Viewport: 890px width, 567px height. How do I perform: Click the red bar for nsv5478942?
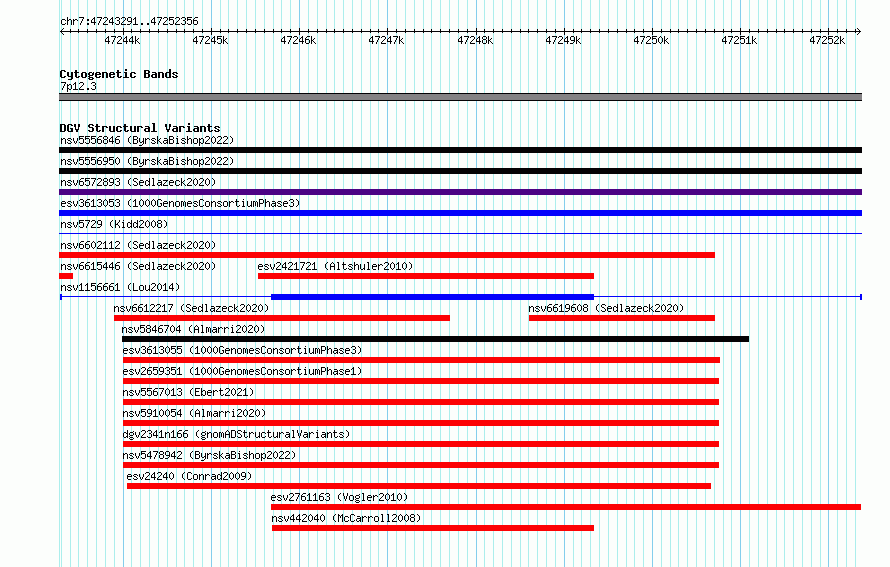pyautogui.click(x=421, y=465)
